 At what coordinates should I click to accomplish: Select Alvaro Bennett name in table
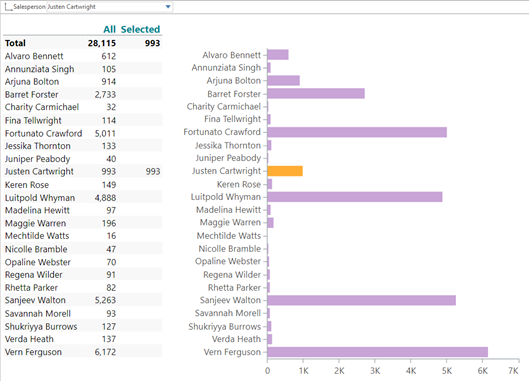point(34,56)
